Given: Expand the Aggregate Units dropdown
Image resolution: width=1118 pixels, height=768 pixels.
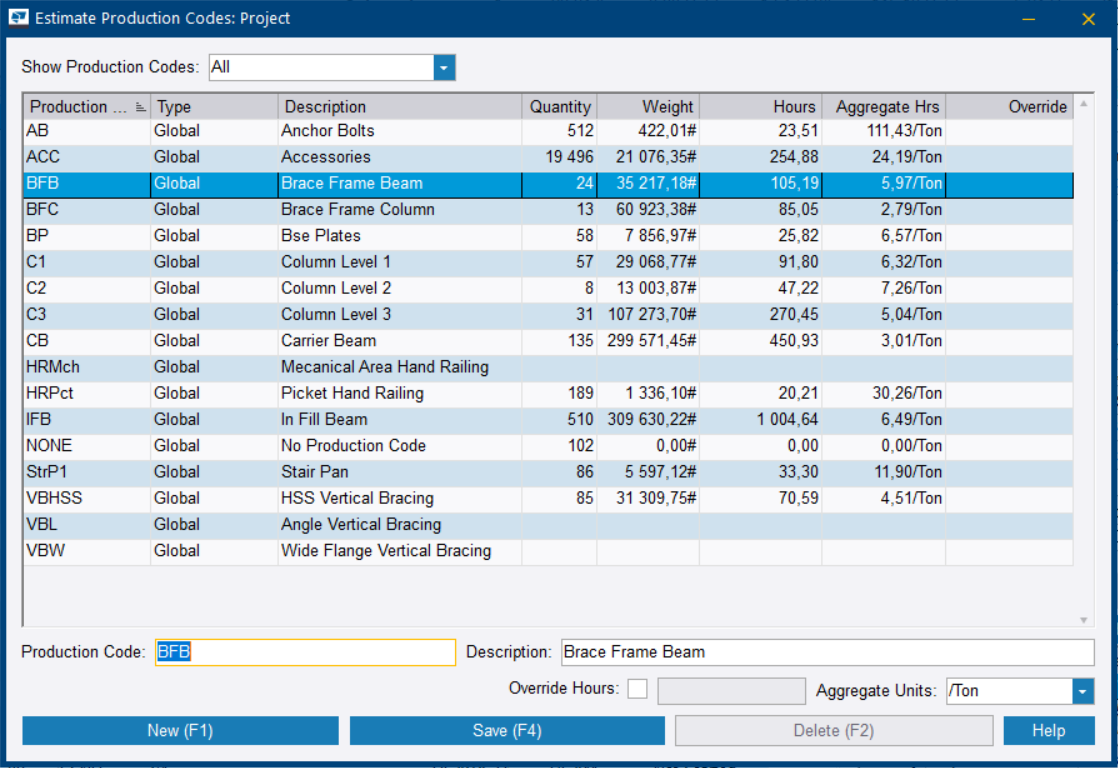Looking at the screenshot, I should (x=1082, y=691).
